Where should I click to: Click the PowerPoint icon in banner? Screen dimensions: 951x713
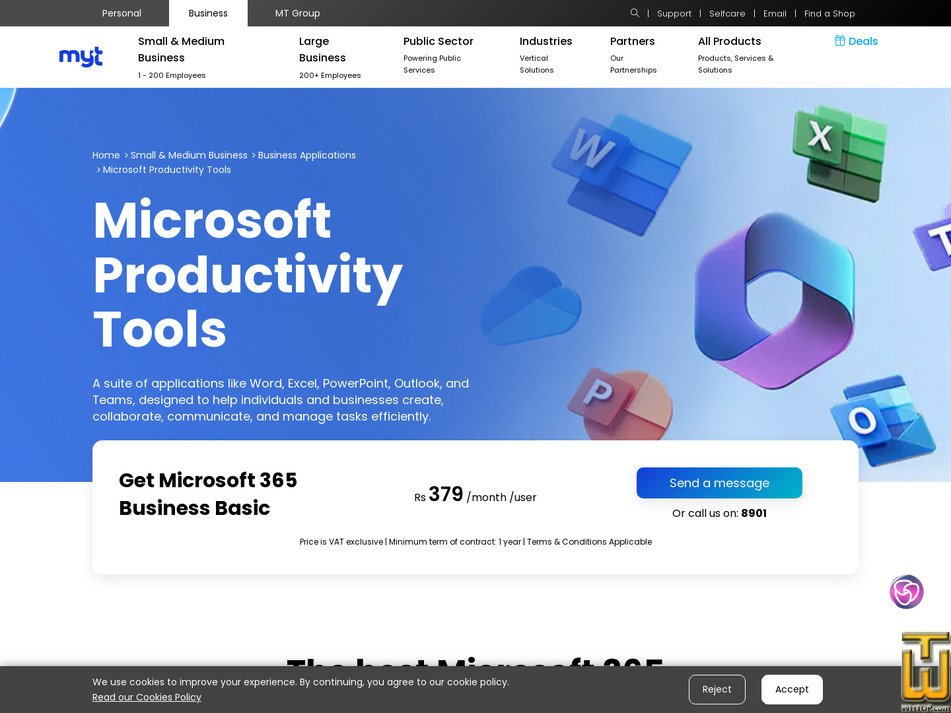620,403
